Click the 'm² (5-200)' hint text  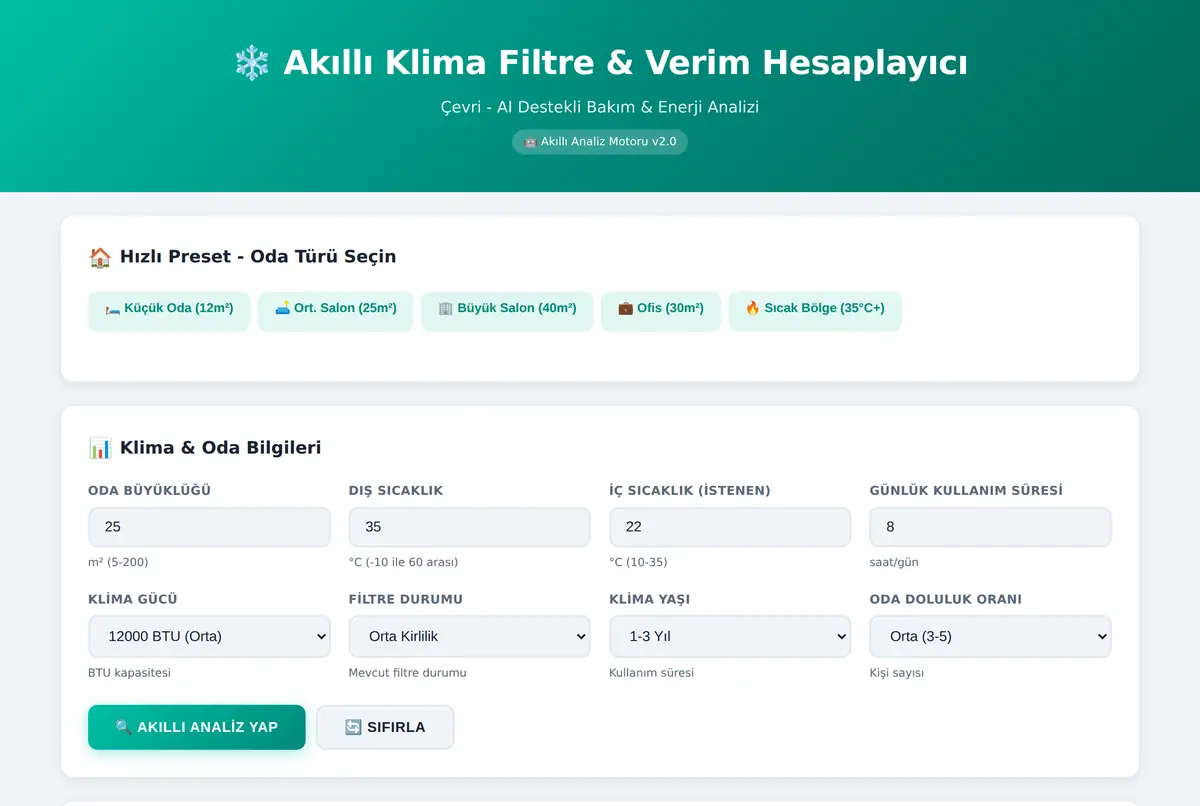point(118,562)
